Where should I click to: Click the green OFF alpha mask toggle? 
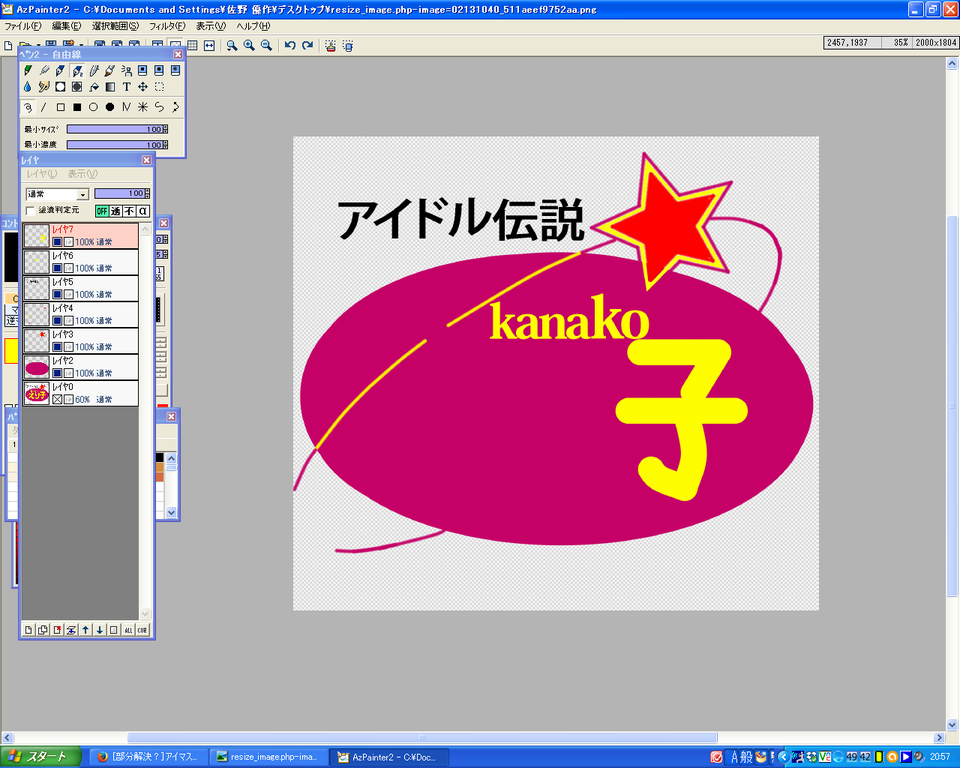[x=102, y=211]
